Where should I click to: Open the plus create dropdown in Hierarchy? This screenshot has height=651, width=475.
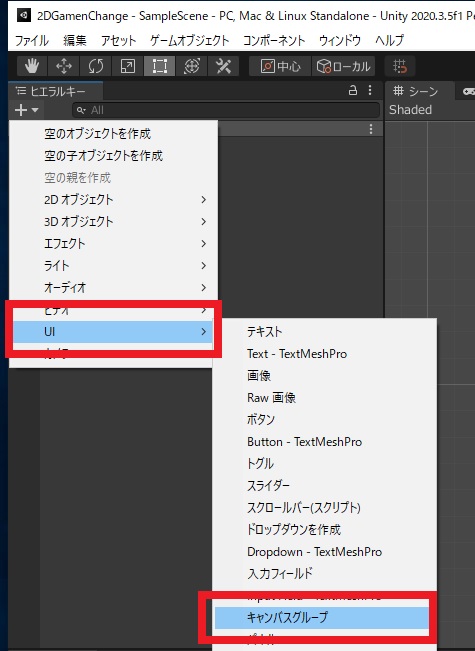[x=26, y=110]
